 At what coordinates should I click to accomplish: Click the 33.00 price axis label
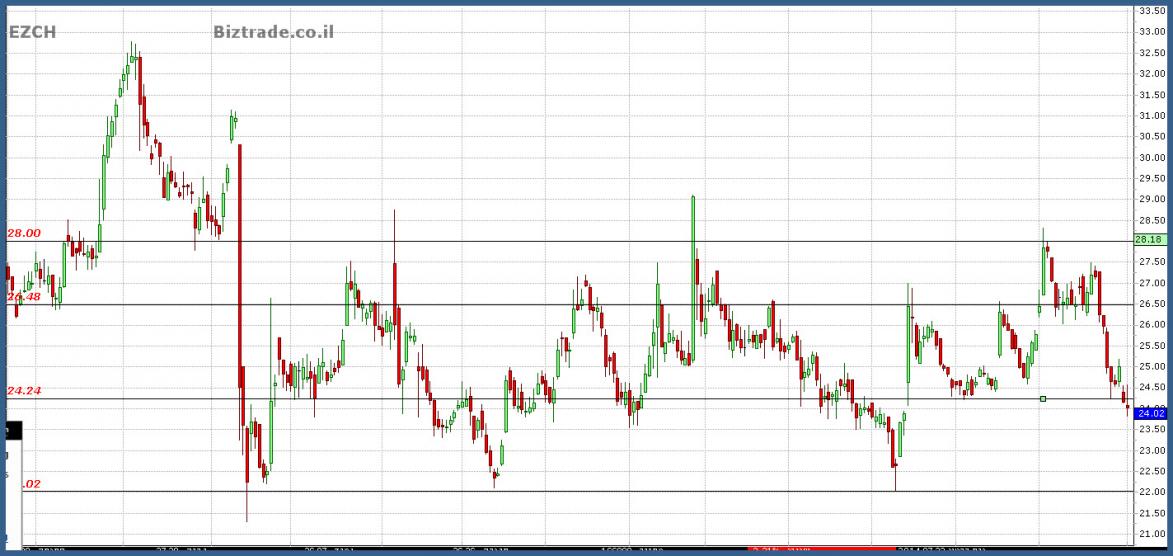(x=1150, y=32)
